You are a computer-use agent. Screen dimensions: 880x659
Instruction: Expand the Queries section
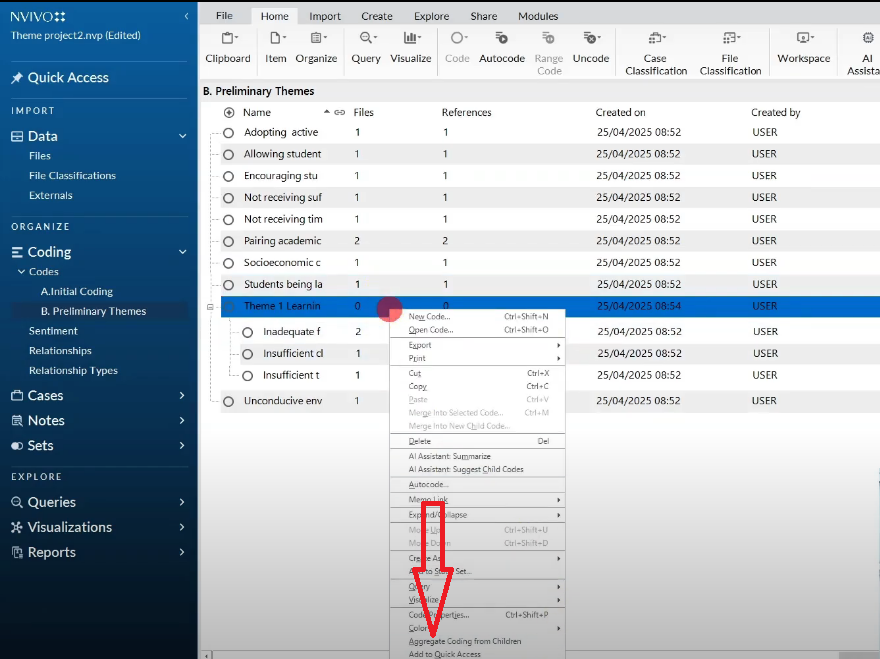(182, 502)
